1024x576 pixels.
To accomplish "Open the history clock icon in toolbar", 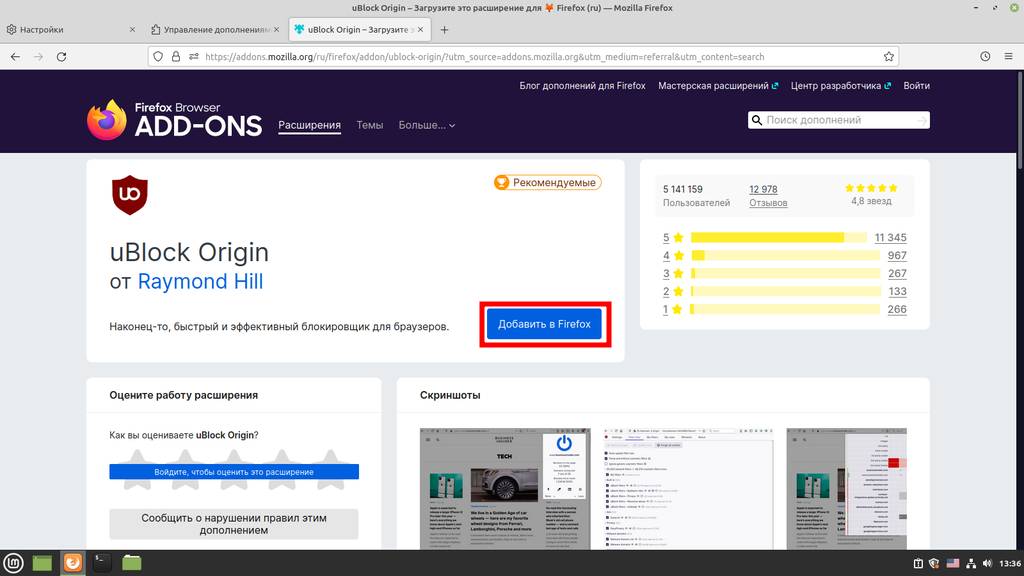I will click(x=985, y=57).
